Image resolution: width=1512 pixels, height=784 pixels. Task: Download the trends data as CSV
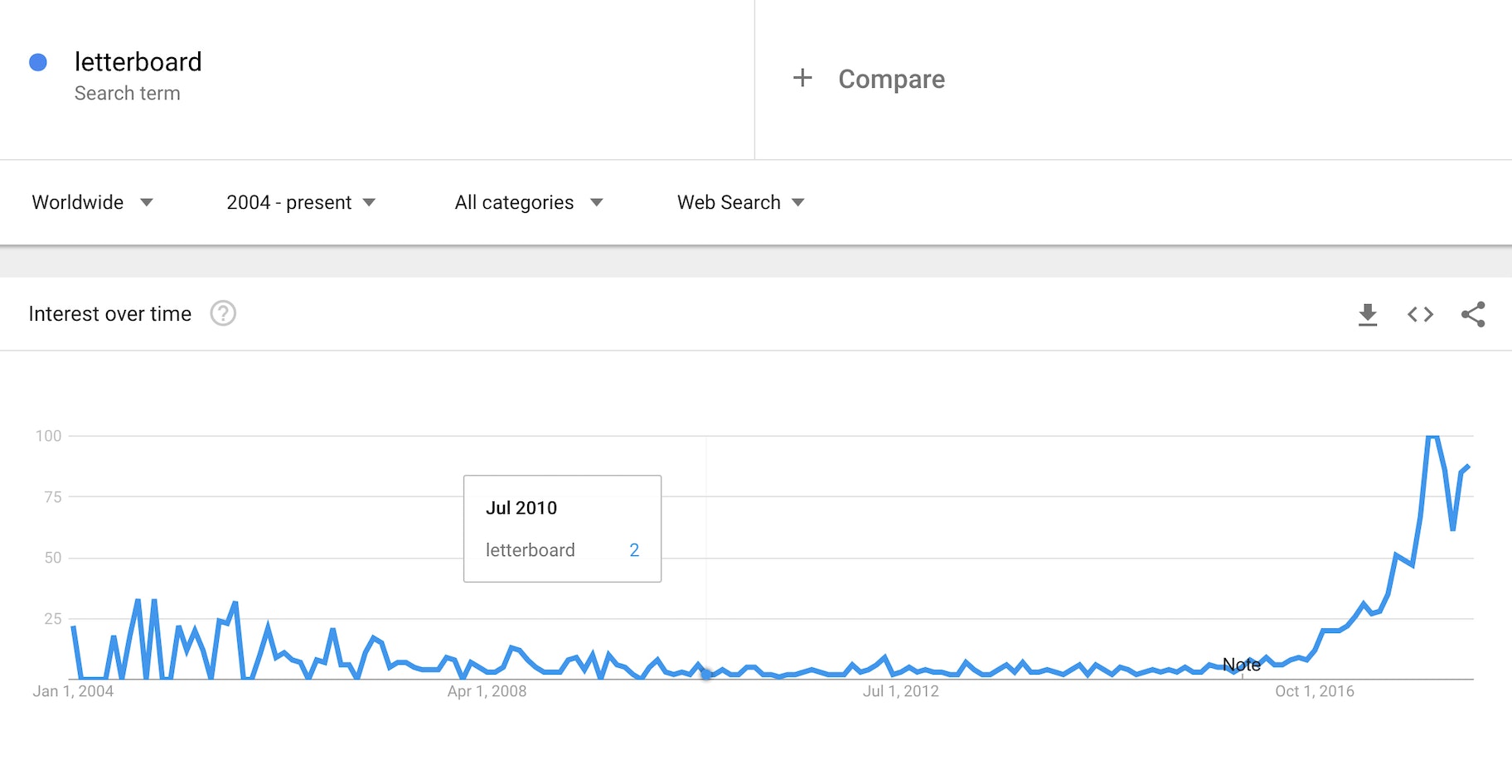click(x=1368, y=314)
